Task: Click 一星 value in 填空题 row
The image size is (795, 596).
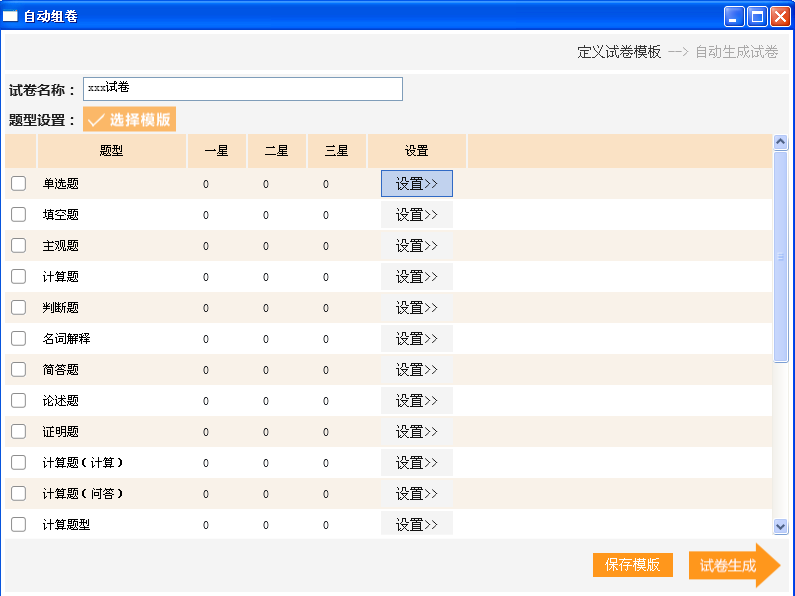Action: coord(206,215)
